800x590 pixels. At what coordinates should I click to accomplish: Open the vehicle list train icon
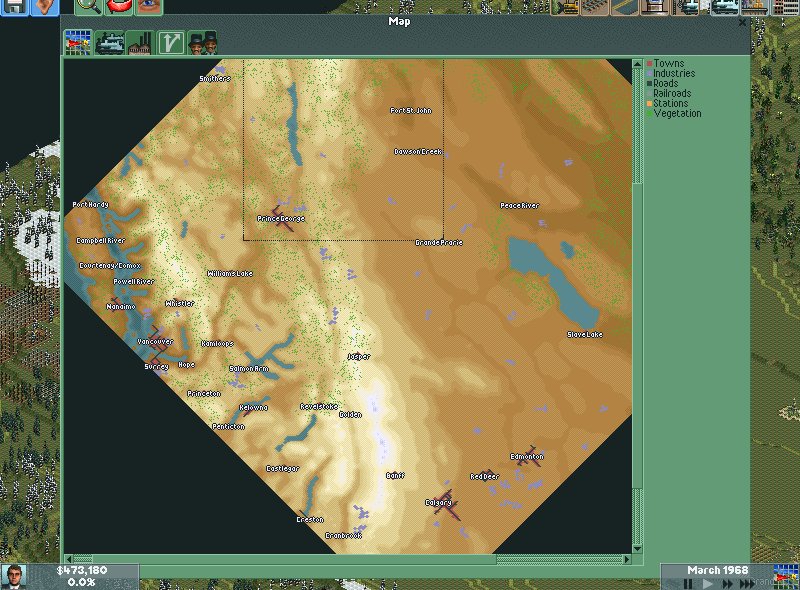pos(724,7)
